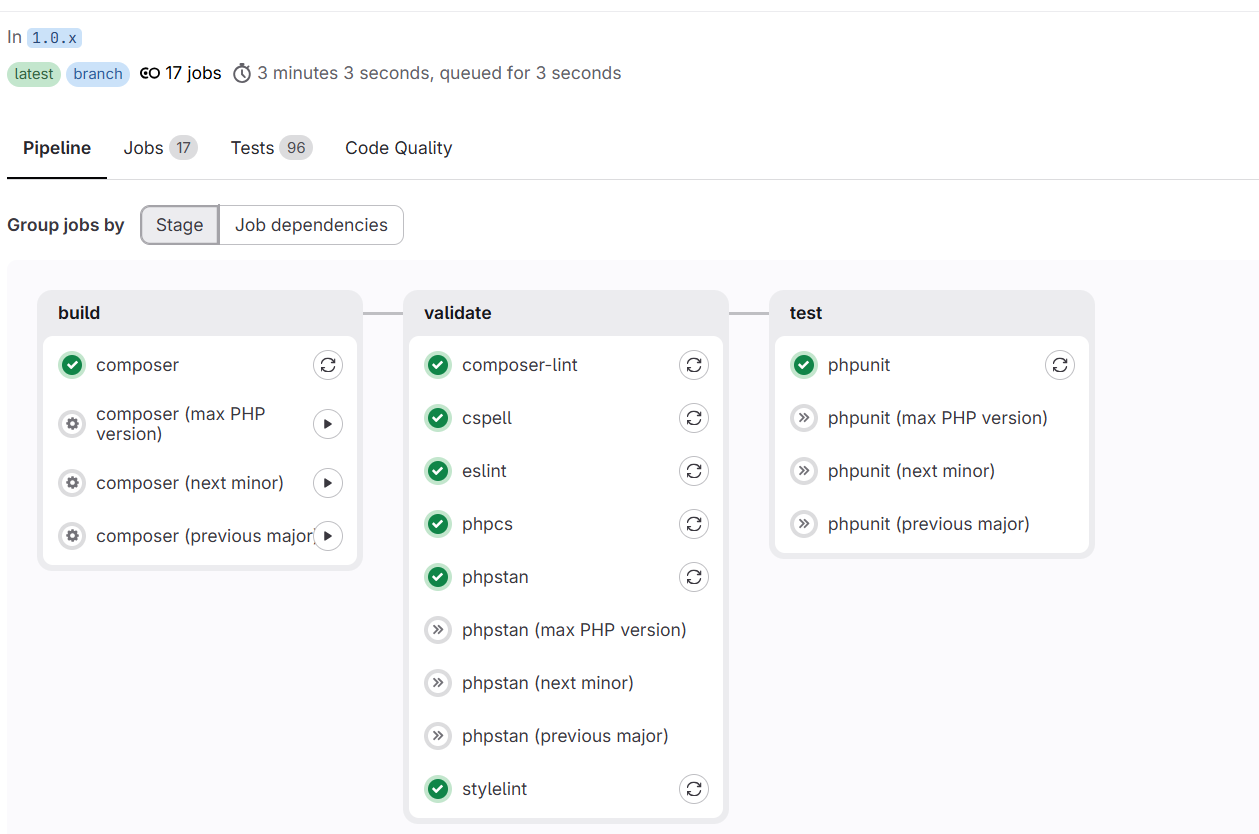Screen dimensions: 1259x834
Task: Open the phpunit (previous major) job
Action: (929, 524)
